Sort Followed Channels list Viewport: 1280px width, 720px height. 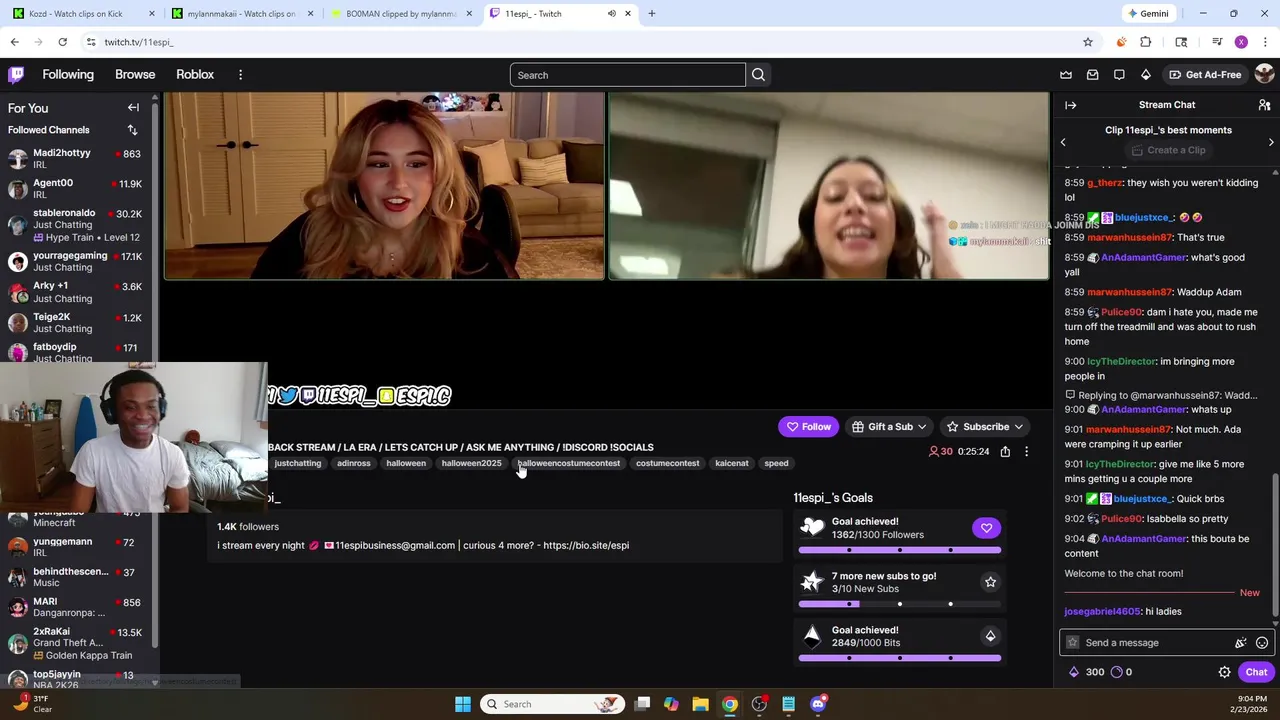(132, 130)
